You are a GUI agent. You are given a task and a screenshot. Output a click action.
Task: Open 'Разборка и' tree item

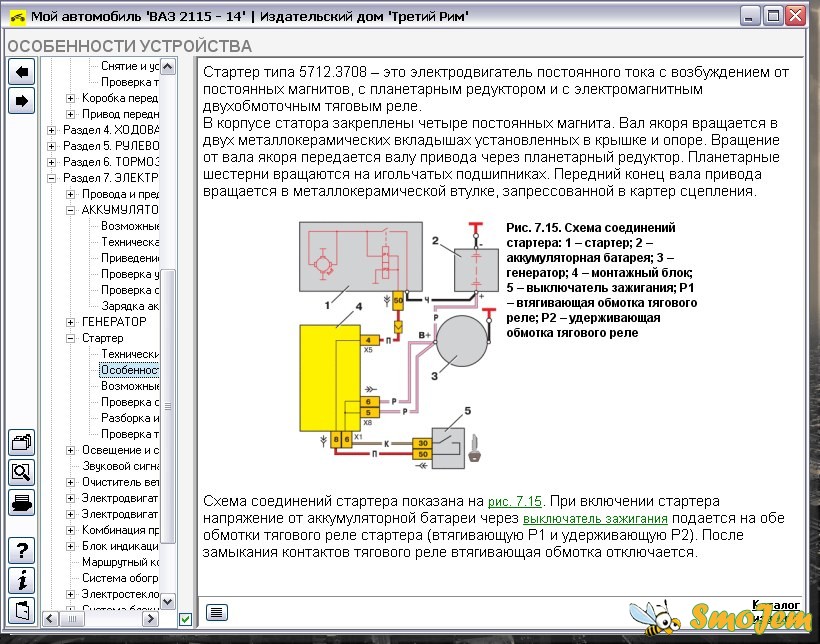click(x=130, y=418)
